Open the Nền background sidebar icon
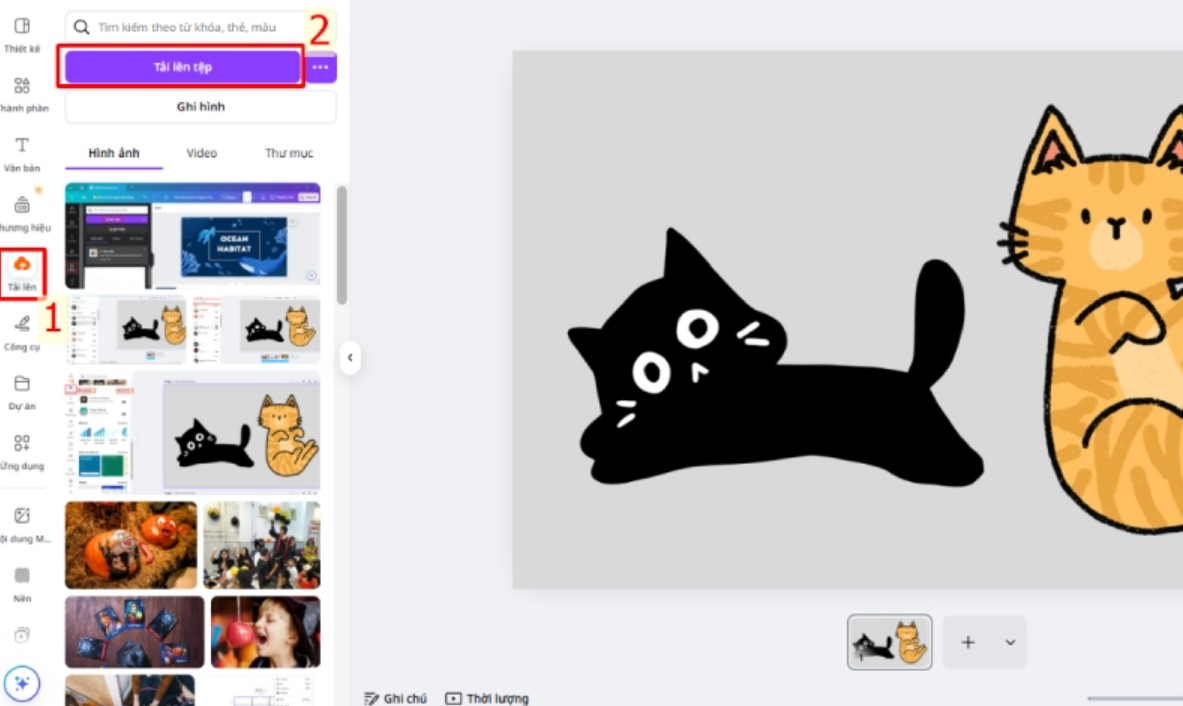This screenshot has height=706, width=1183. [21, 576]
